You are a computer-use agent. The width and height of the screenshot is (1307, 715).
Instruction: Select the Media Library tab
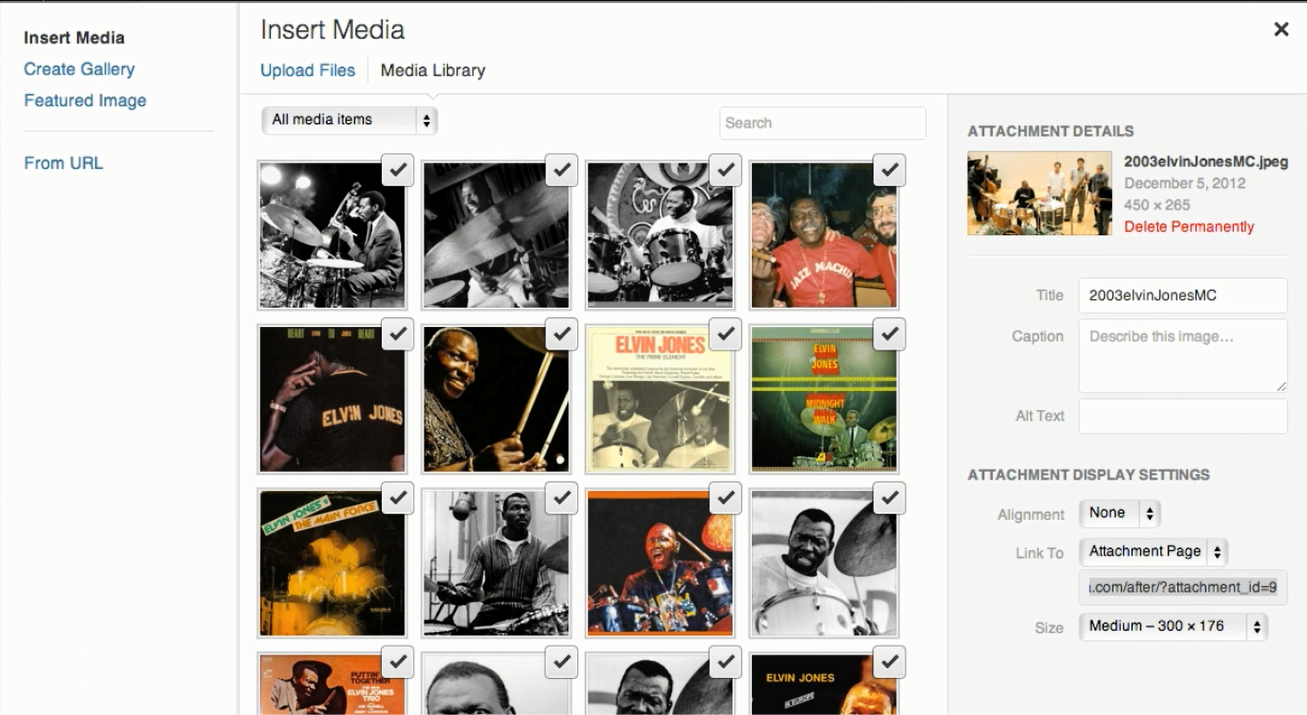433,70
